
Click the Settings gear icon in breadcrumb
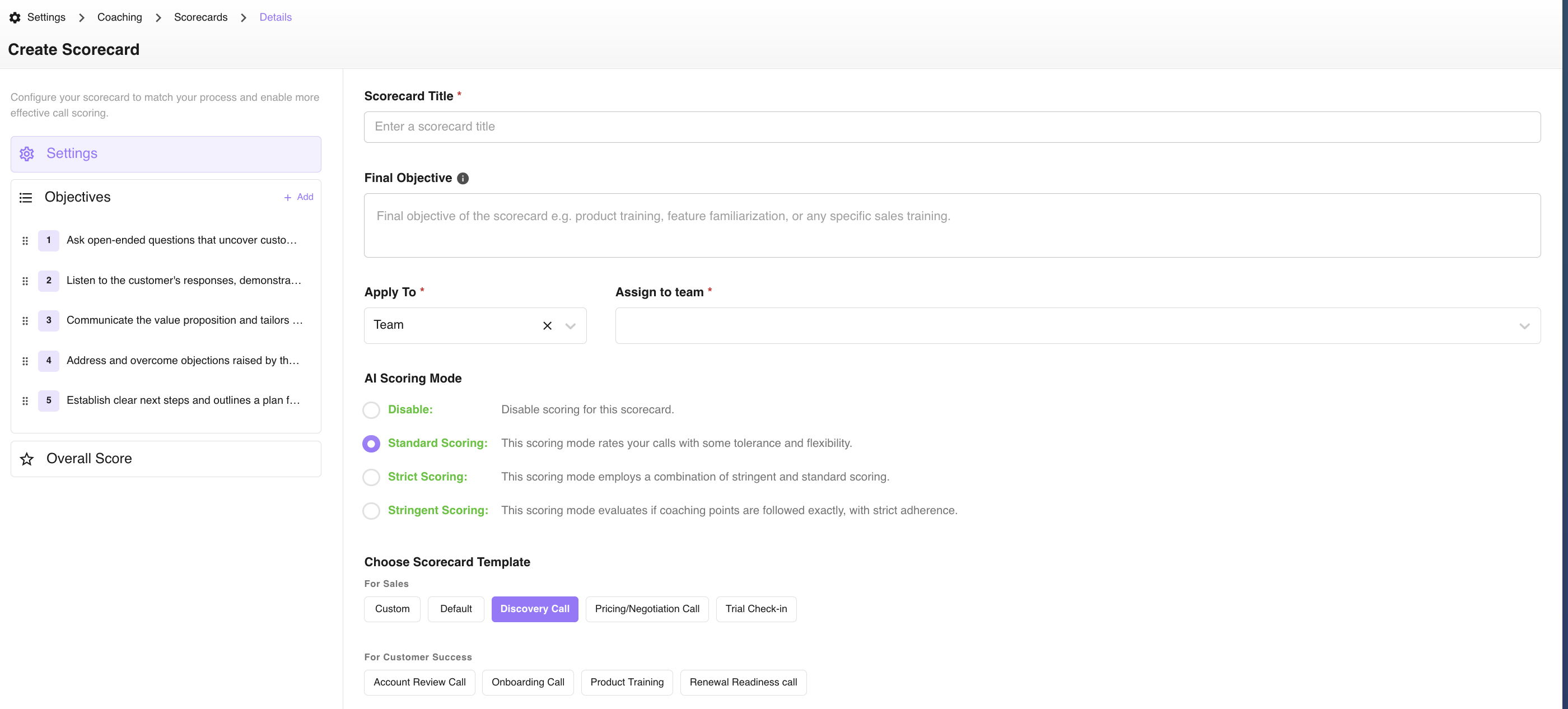pyautogui.click(x=15, y=18)
